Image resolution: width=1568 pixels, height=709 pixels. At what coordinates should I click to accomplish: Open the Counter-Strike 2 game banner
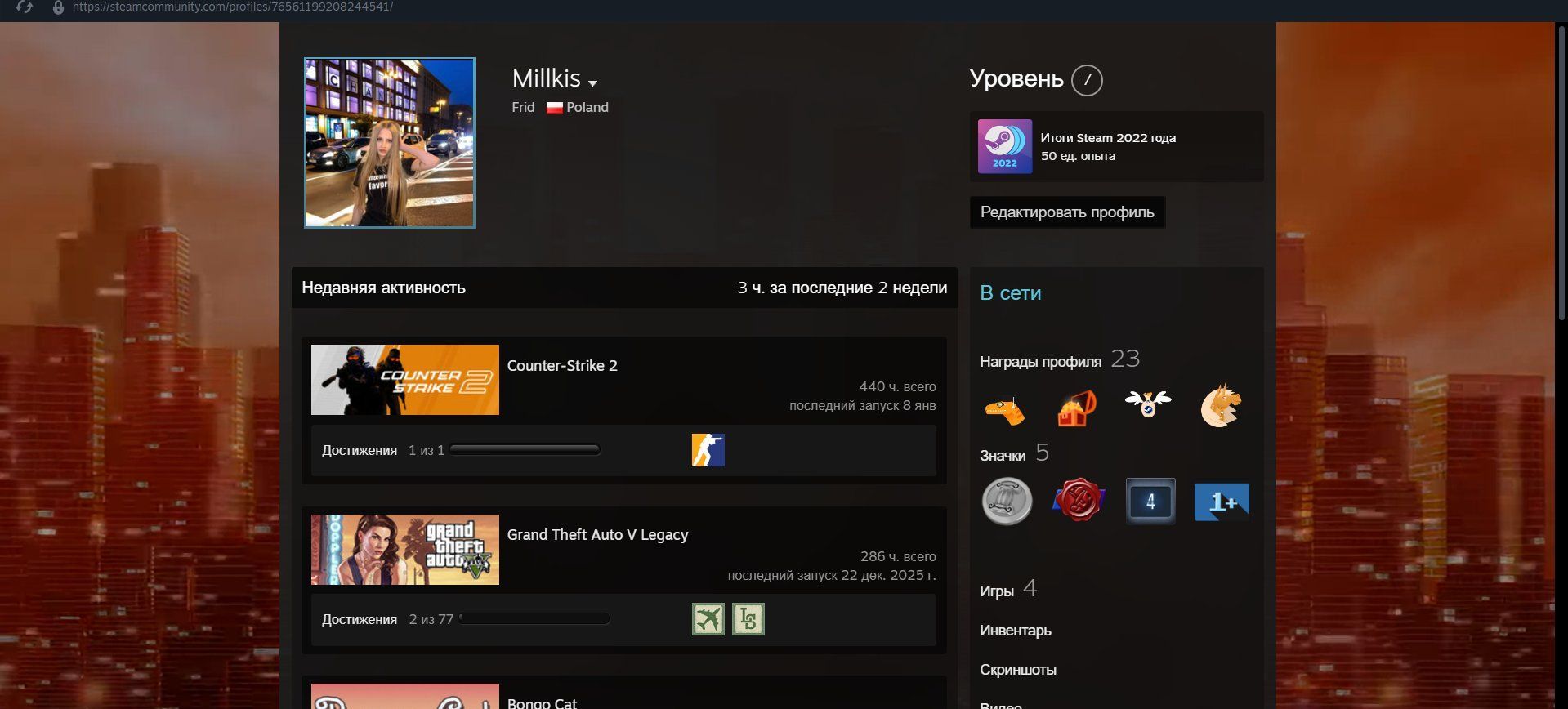tap(404, 380)
